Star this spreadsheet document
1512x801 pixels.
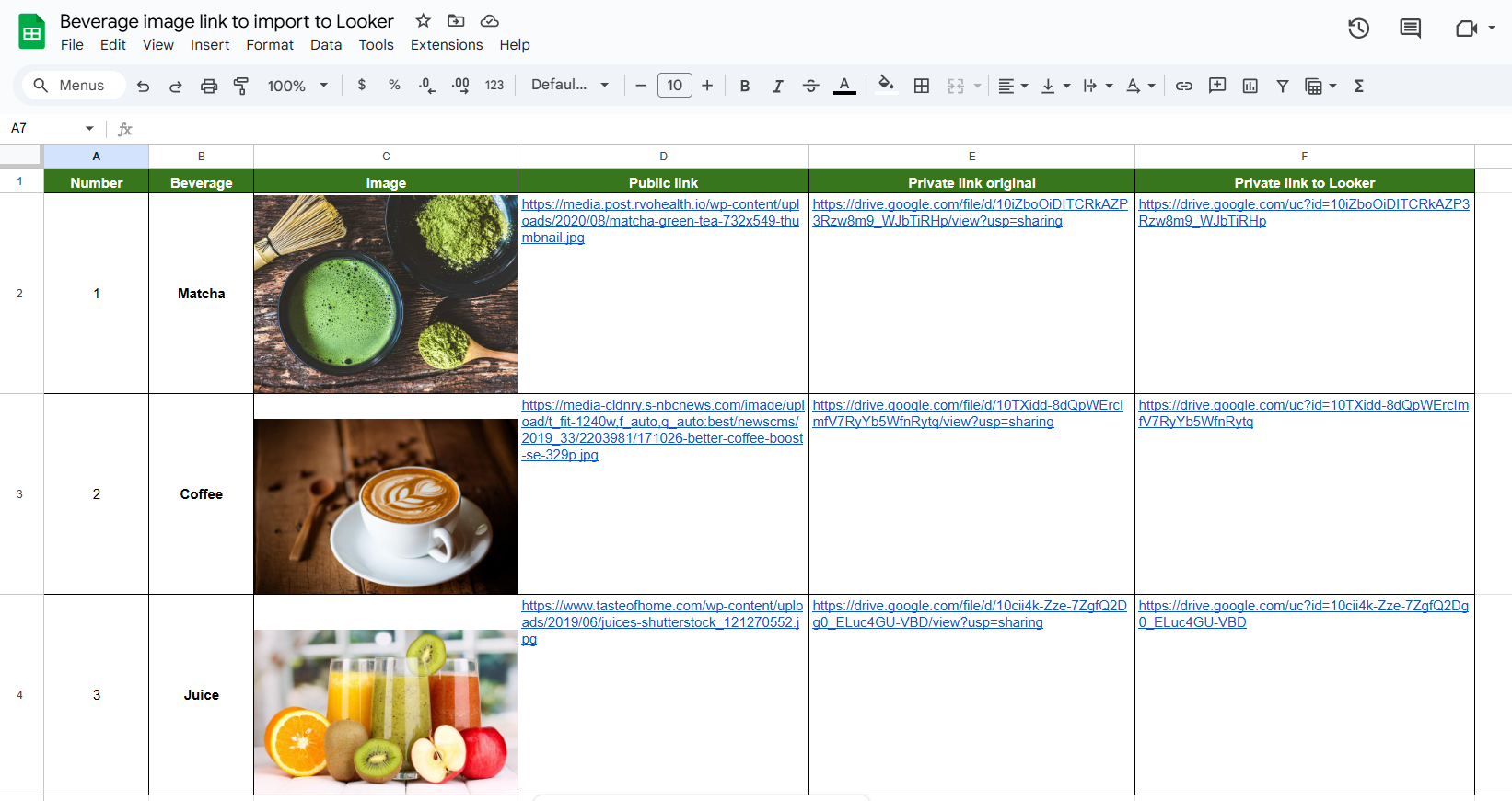423,20
